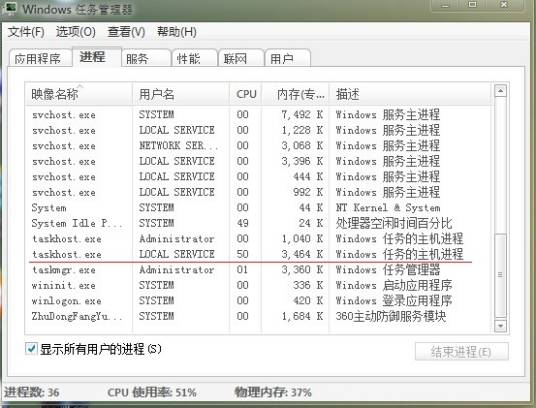Viewport: 536px width, 408px height.
Task: Open the 查看(V) menu
Action: click(126, 32)
